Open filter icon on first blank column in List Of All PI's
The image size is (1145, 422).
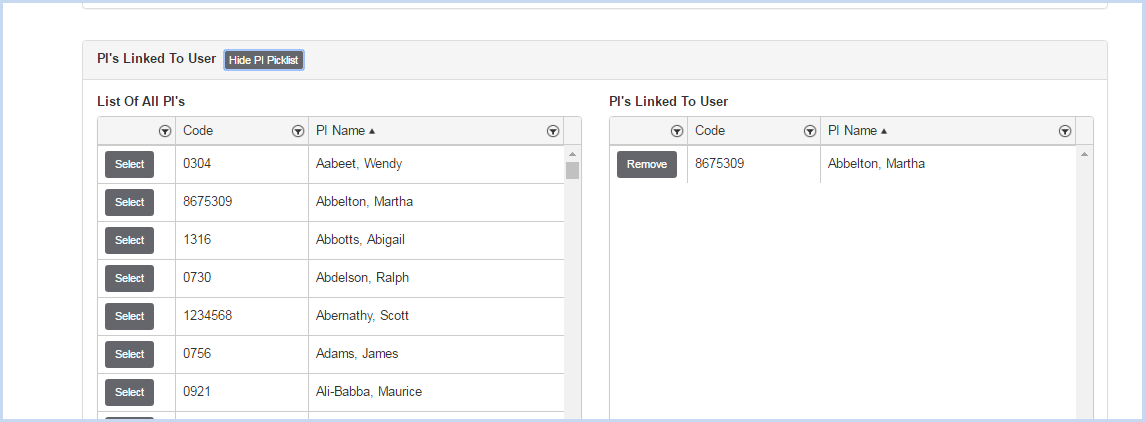(x=165, y=131)
